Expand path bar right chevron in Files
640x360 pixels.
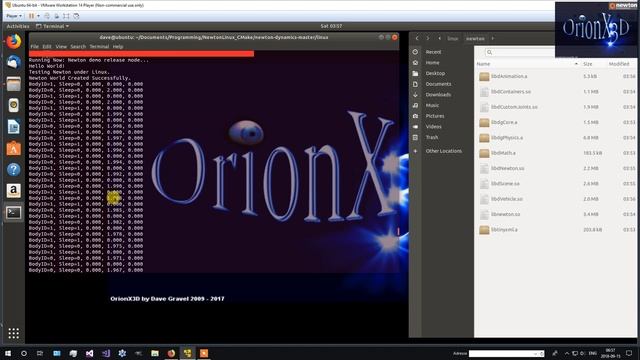click(493, 38)
